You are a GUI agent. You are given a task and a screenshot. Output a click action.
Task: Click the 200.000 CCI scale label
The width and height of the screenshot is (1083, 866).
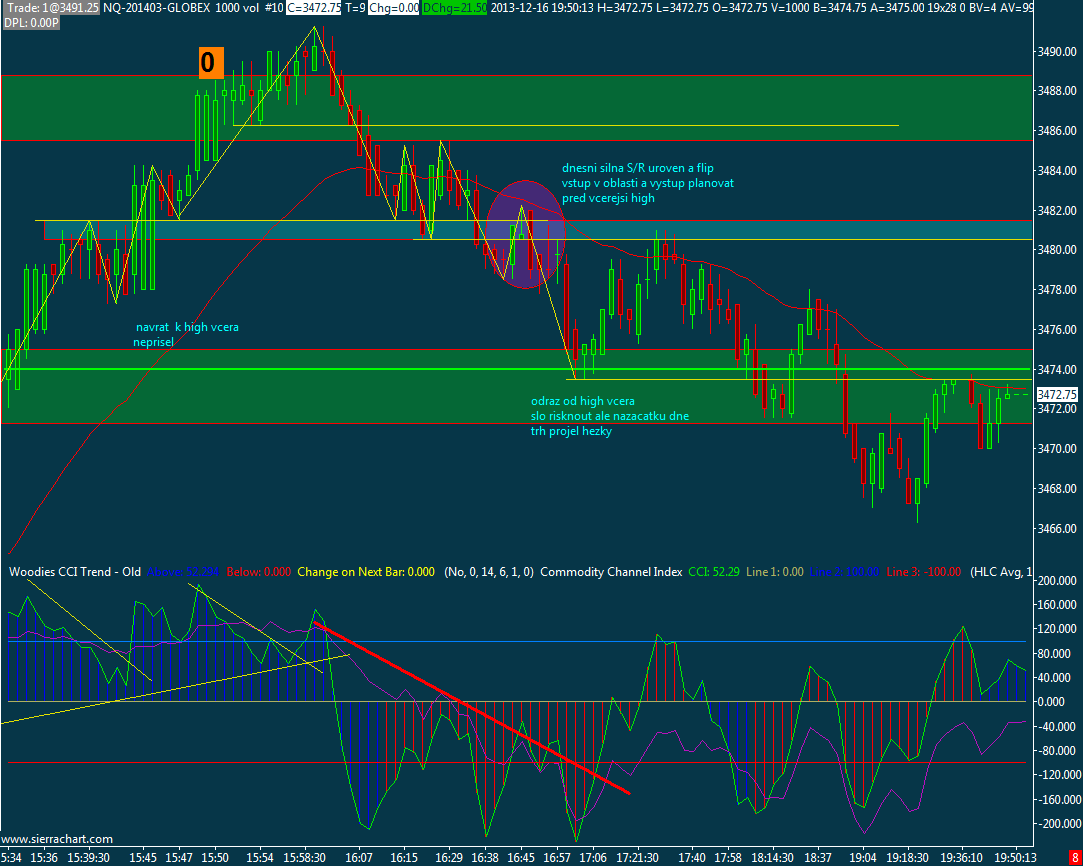pos(1059,581)
